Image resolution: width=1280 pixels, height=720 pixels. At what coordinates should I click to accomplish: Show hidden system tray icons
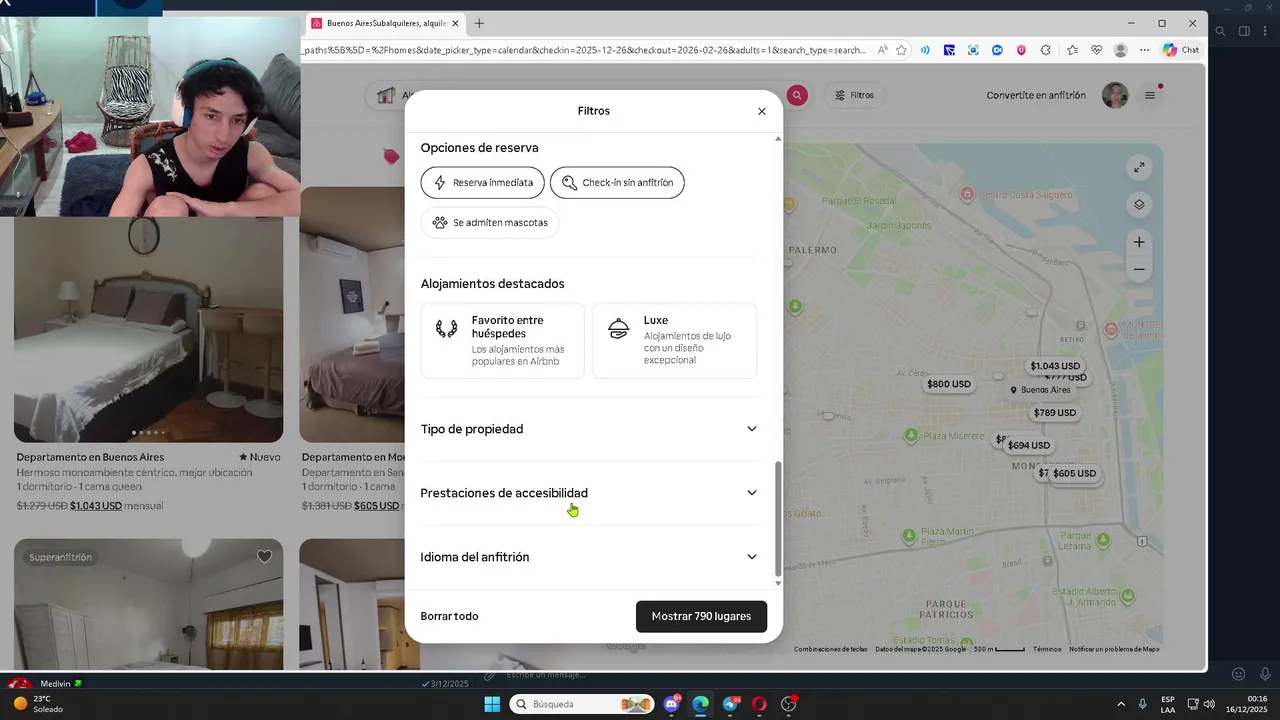(x=1120, y=704)
